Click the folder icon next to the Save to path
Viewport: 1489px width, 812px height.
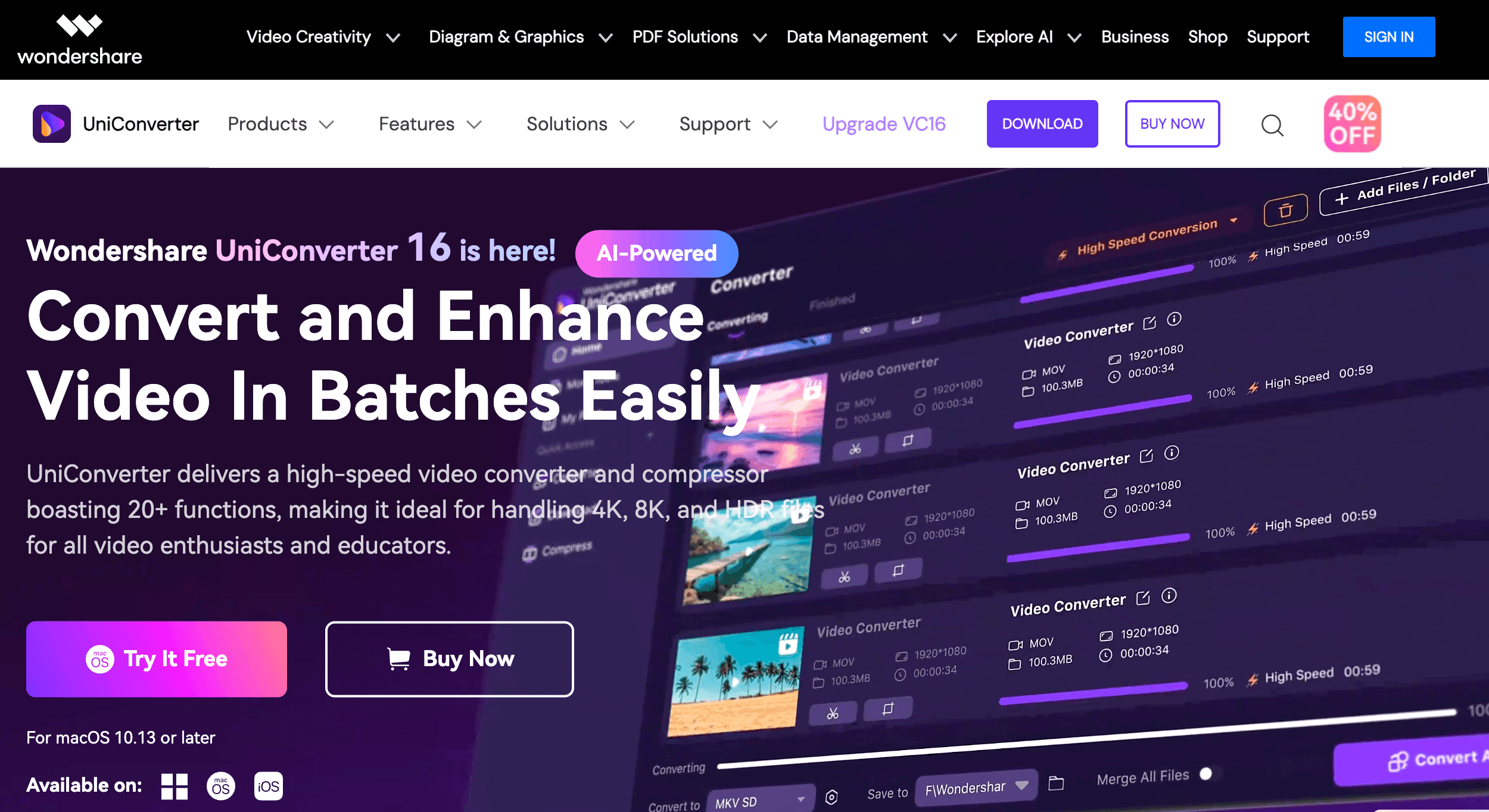(1056, 783)
